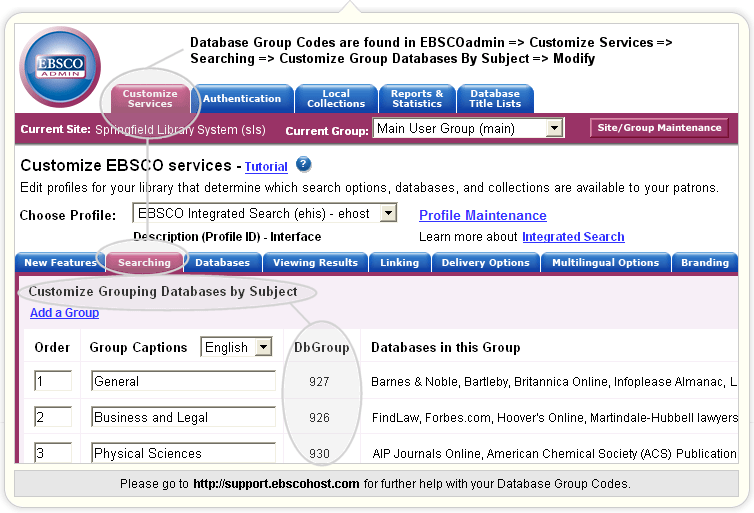Click the General group caption field
754x513 pixels.
[183, 381]
